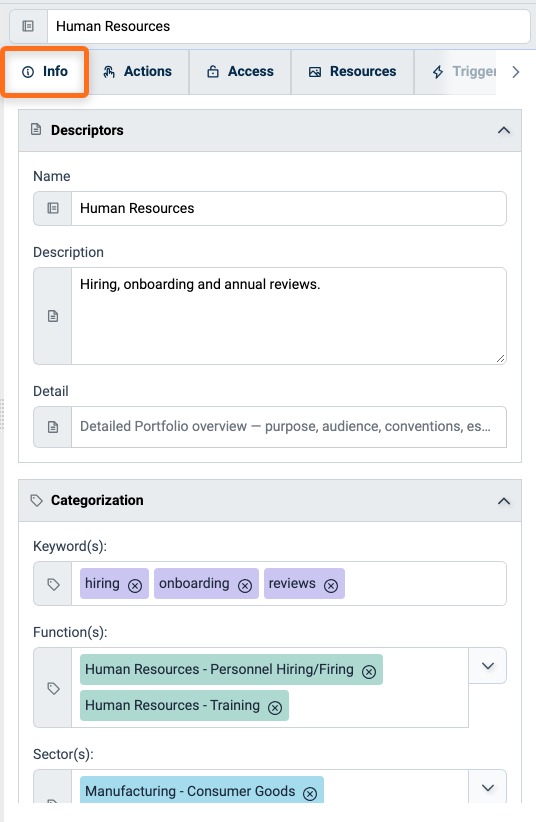Click into the Detail input field
Screen dimensions: 536x822
(288, 427)
